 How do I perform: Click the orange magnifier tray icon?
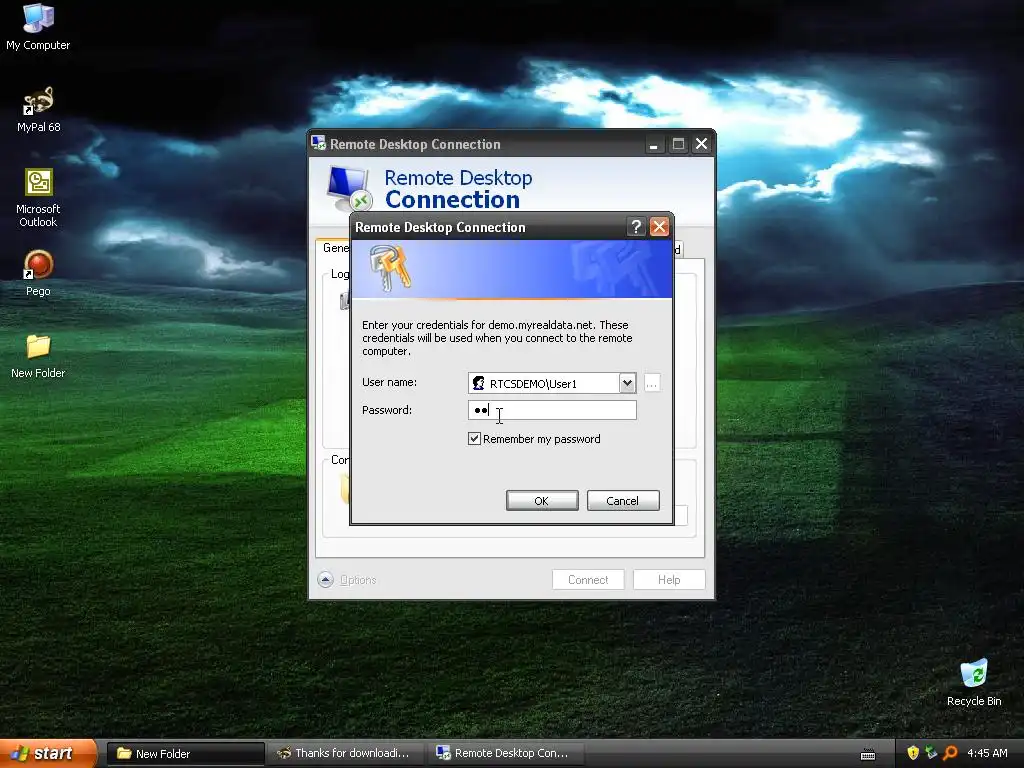950,753
